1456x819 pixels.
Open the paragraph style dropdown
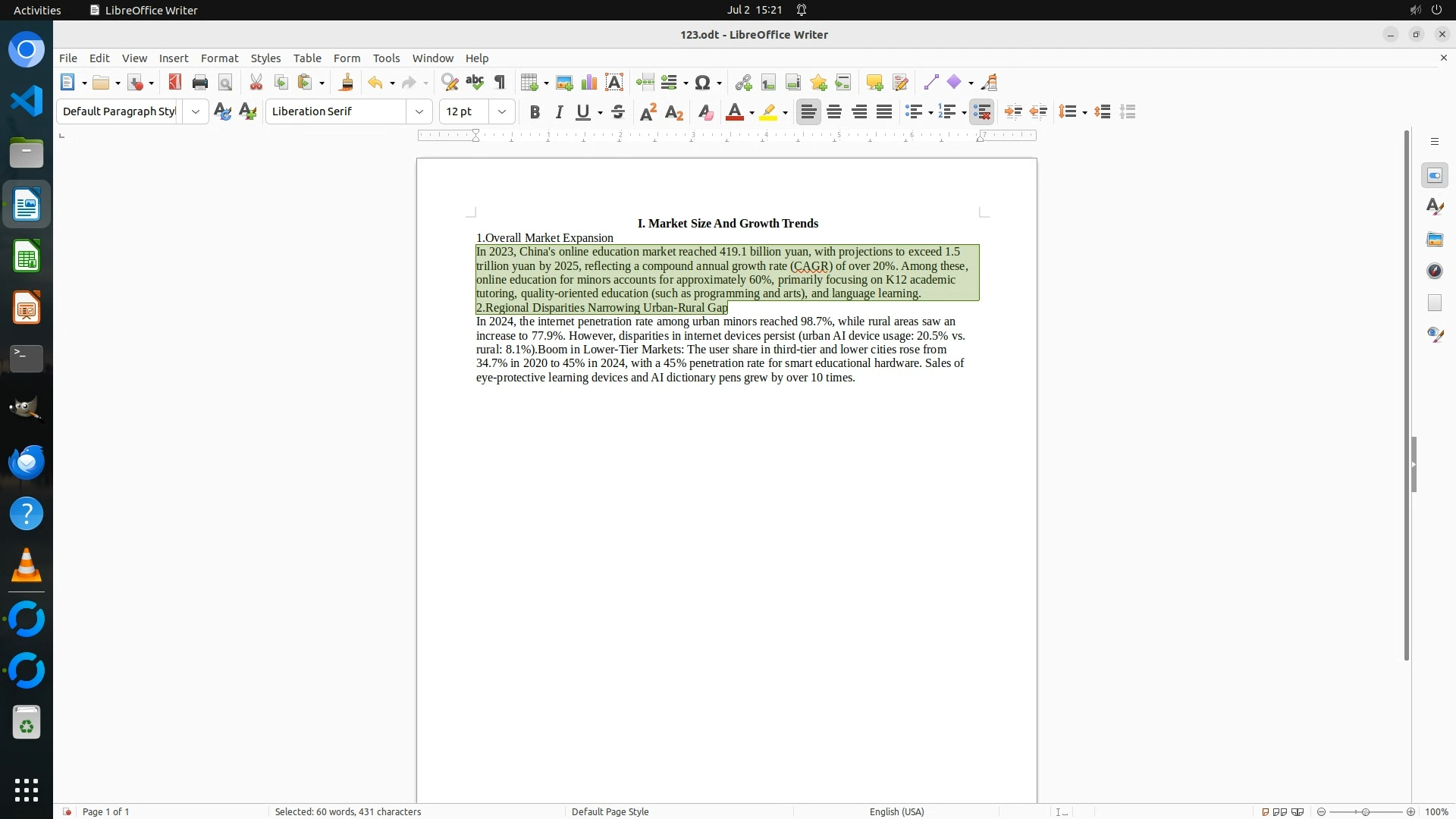[x=195, y=112]
